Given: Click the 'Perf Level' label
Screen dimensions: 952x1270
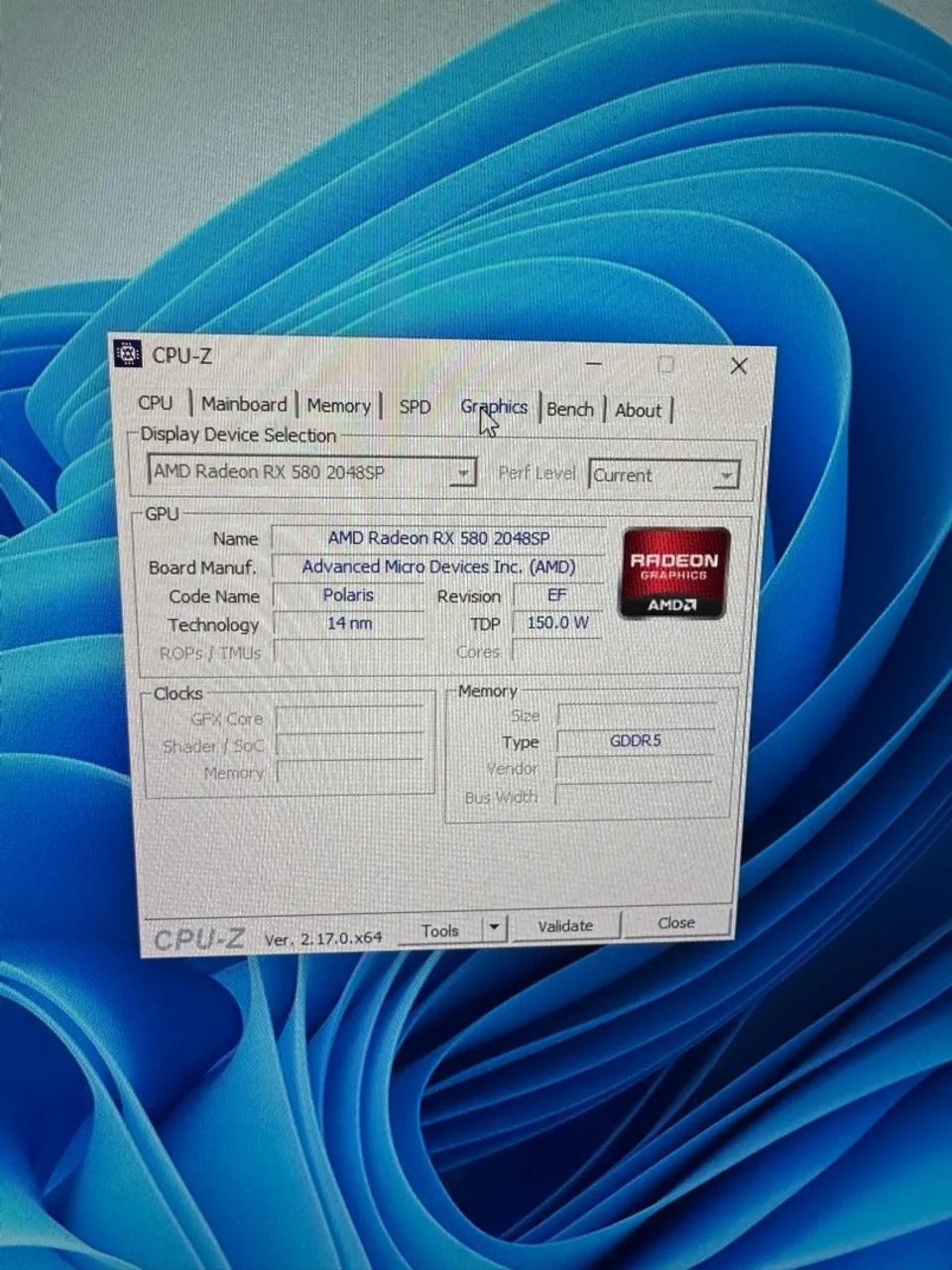Looking at the screenshot, I should tap(536, 472).
